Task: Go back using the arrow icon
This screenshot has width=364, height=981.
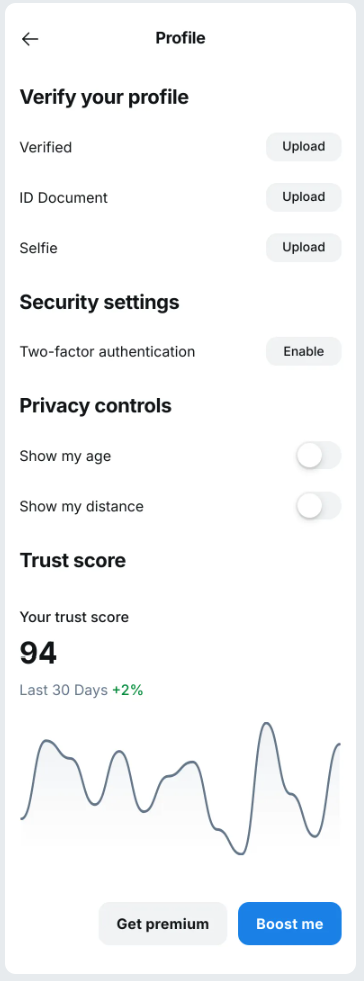Action: 29,39
